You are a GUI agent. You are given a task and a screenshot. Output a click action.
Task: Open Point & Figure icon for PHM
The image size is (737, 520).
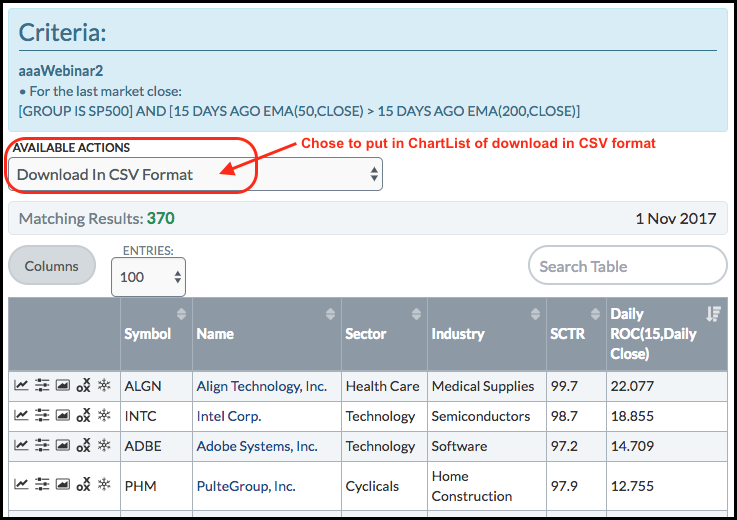(x=83, y=486)
